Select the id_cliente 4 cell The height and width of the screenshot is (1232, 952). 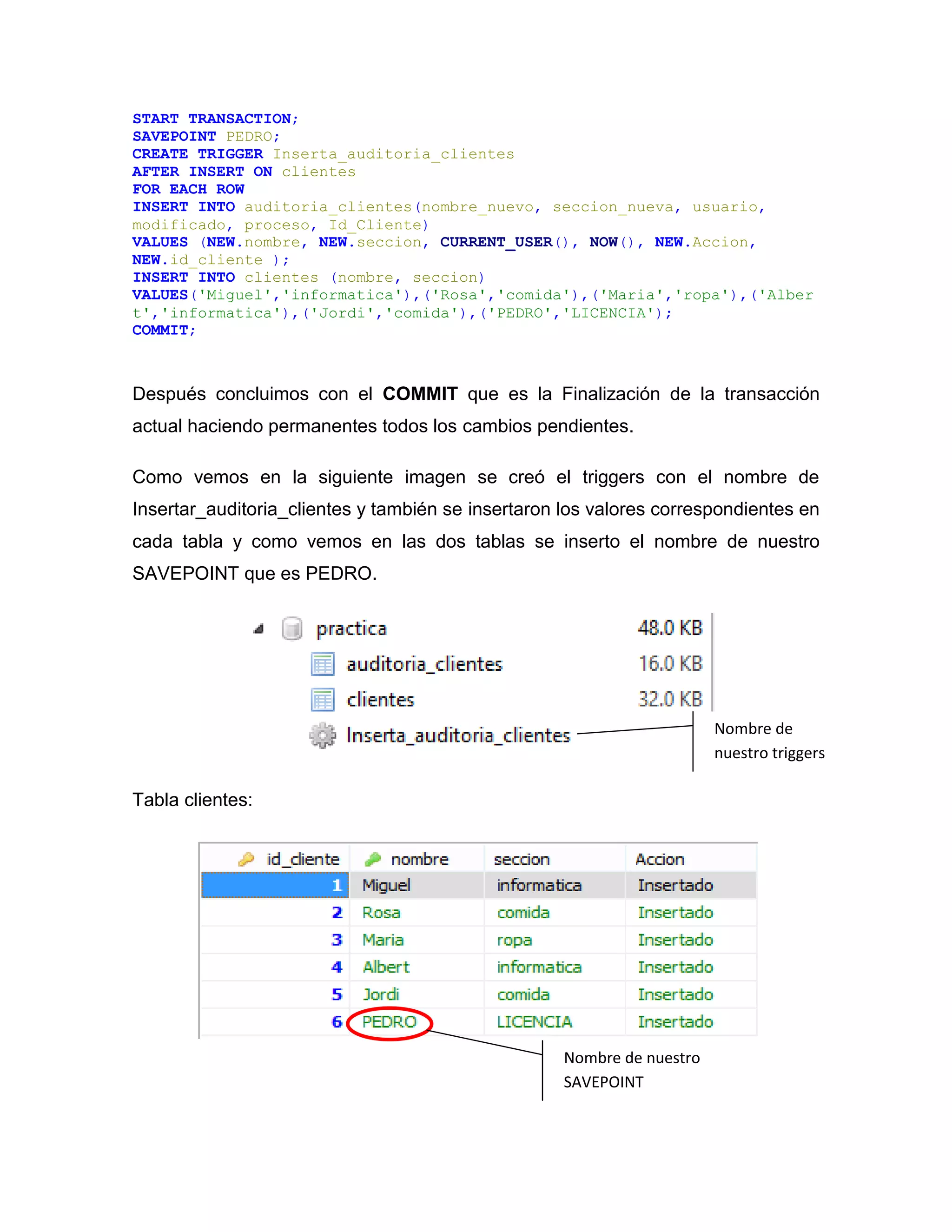275,967
